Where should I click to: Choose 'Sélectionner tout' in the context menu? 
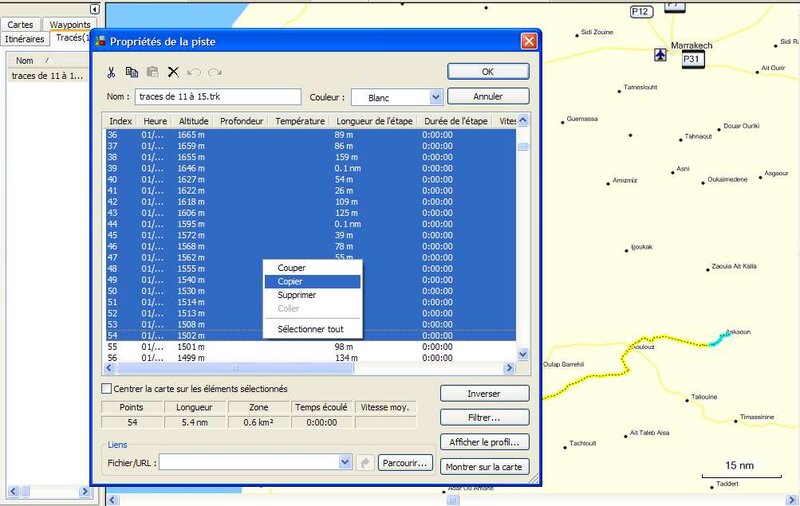[x=311, y=329]
